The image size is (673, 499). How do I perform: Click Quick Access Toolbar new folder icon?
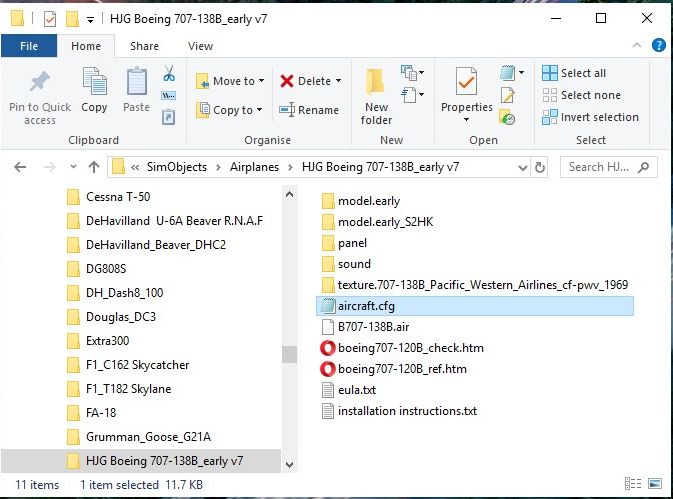[x=72, y=19]
